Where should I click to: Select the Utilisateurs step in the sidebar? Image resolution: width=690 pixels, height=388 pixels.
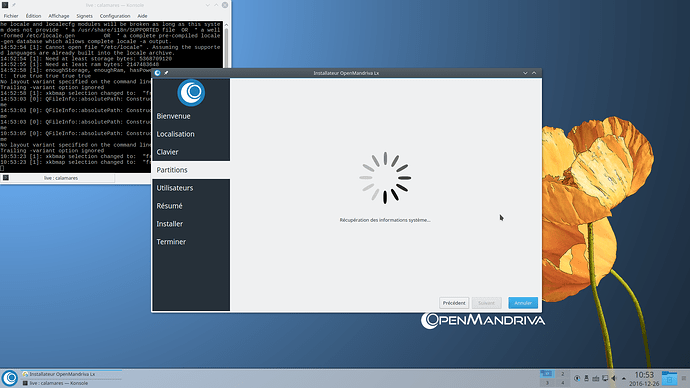(x=191, y=188)
